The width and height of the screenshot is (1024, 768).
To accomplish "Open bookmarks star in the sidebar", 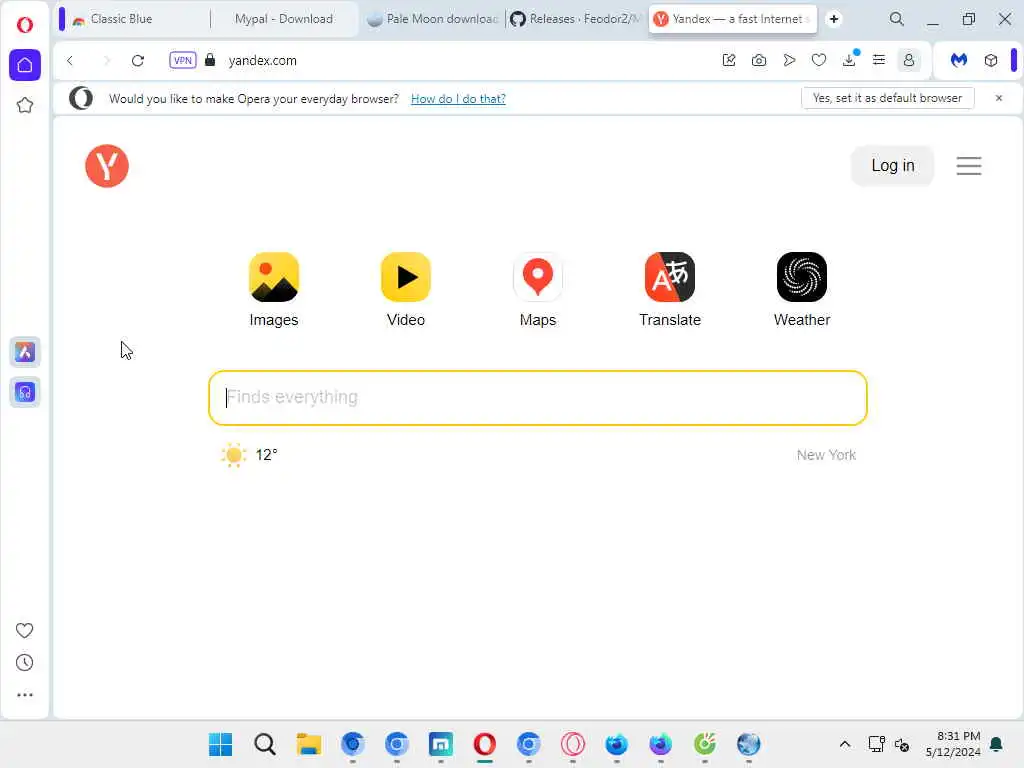I will point(25,105).
